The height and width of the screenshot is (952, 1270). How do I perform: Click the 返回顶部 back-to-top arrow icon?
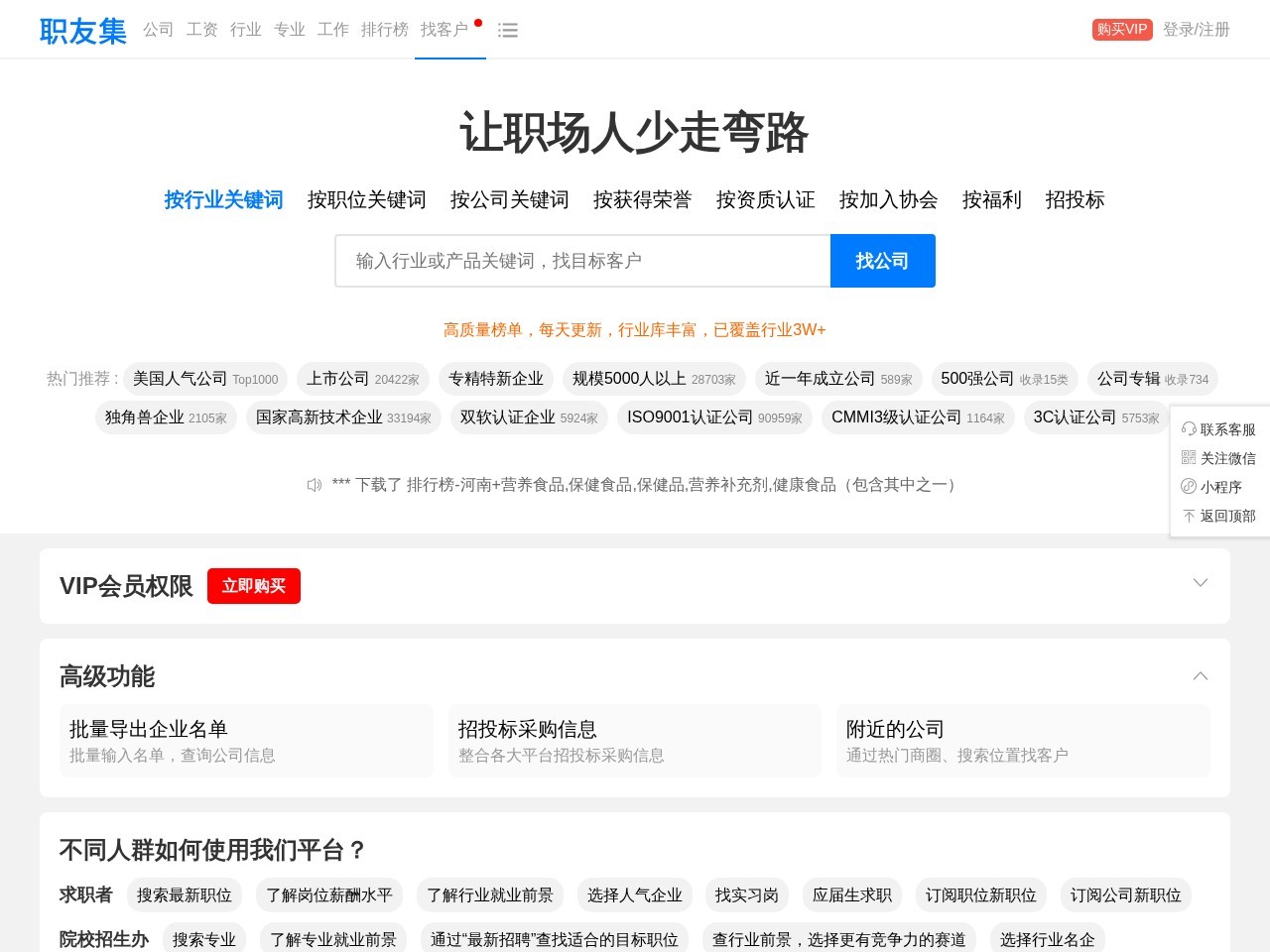(1190, 516)
